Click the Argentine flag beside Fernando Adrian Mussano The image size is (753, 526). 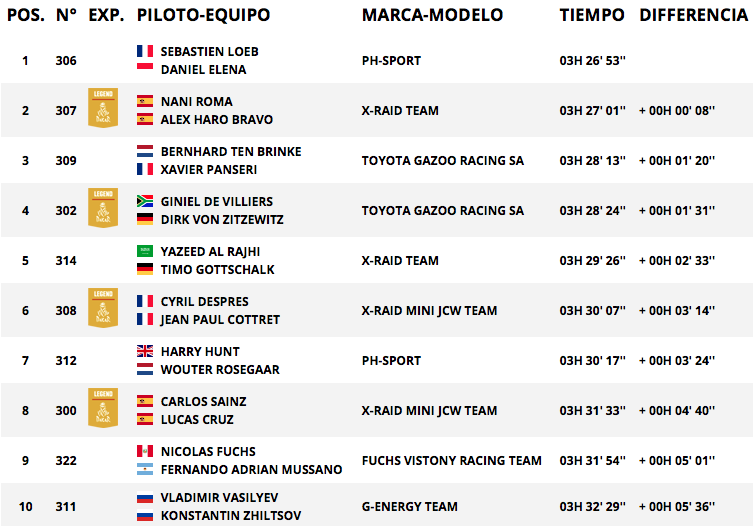pyautogui.click(x=145, y=469)
